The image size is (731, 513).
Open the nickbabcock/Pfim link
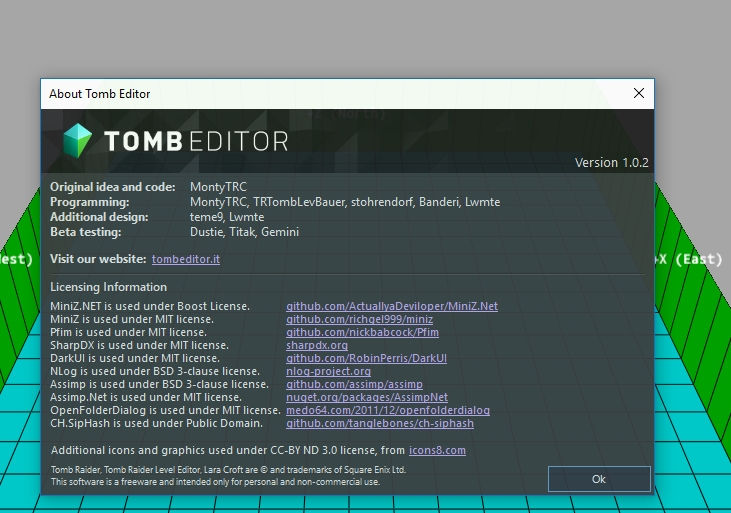(x=362, y=333)
